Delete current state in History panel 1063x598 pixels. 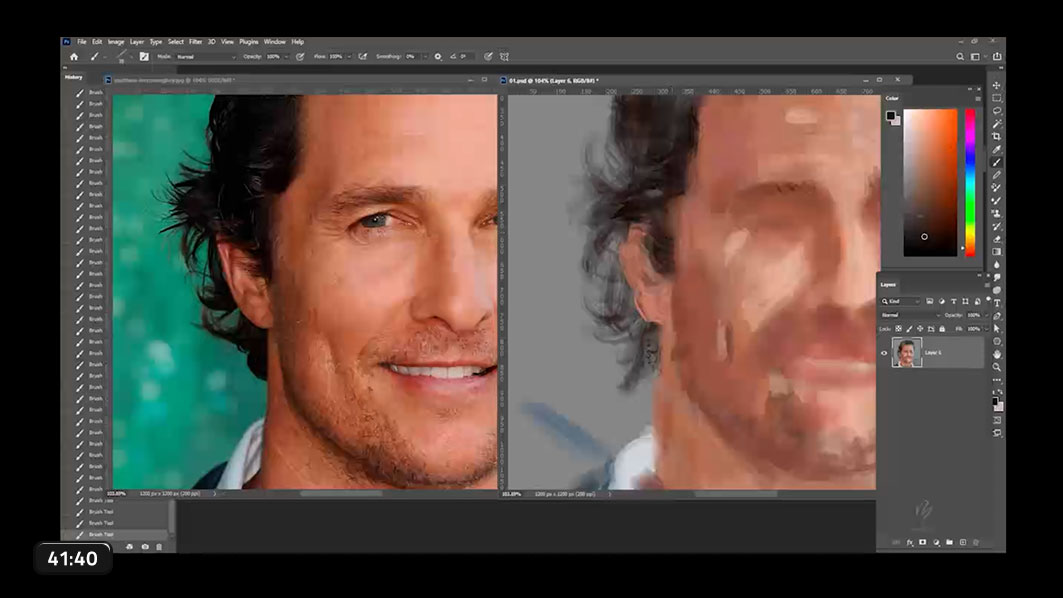point(159,547)
